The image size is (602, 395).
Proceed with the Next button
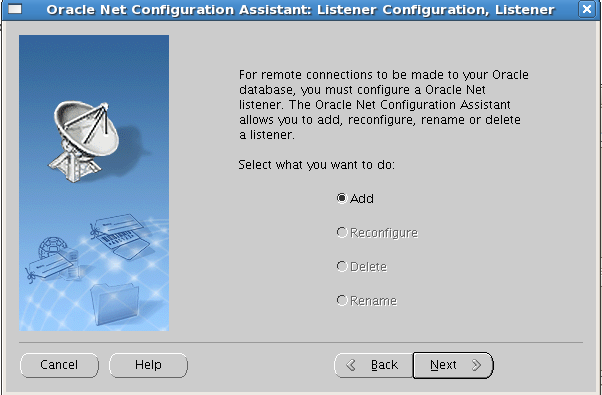[x=453, y=365]
